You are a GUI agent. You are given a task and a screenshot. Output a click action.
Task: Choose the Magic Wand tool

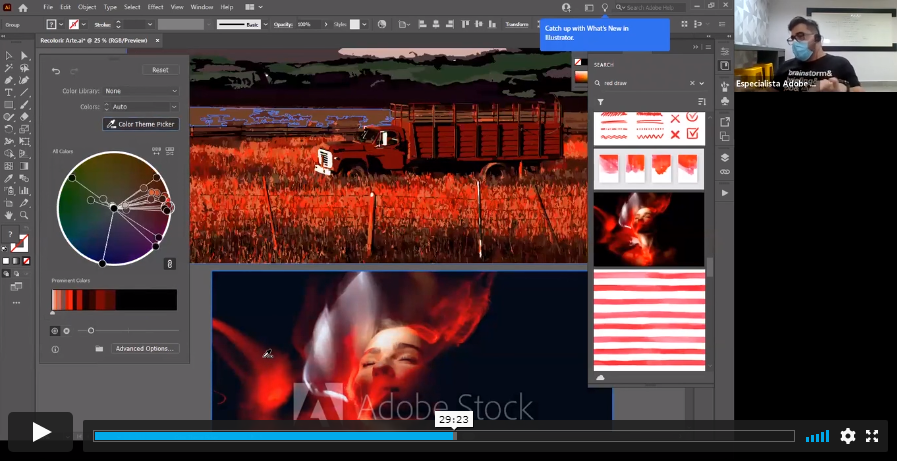pyautogui.click(x=9, y=68)
